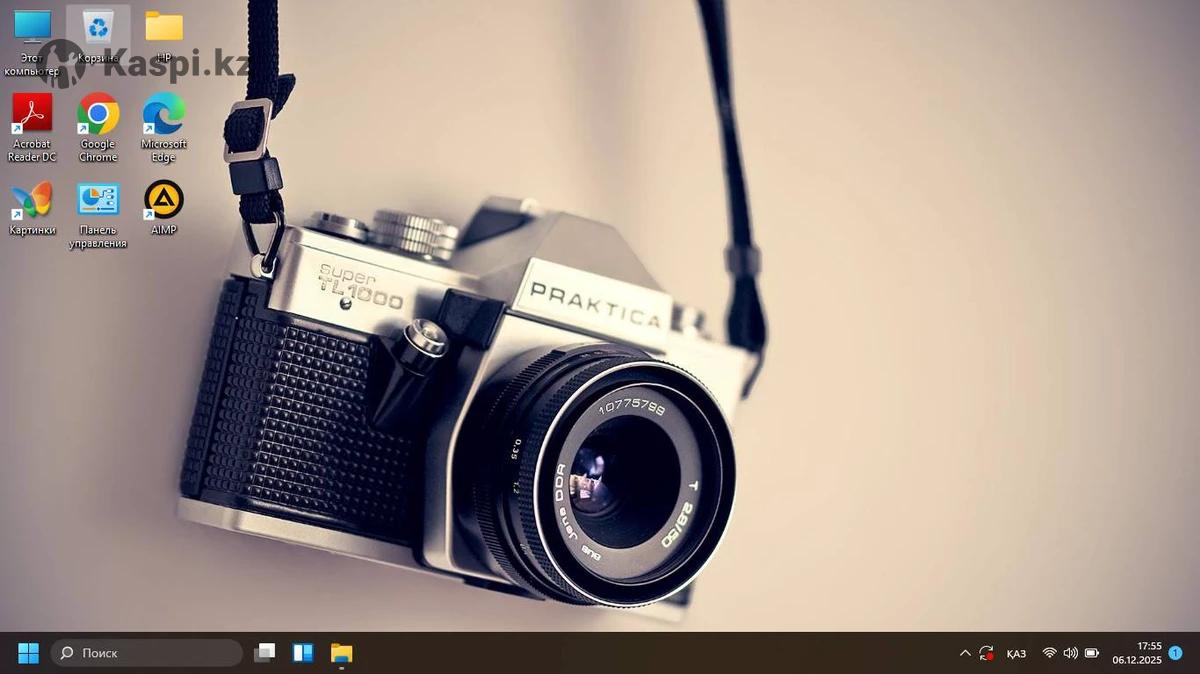Viewport: 1200px width, 674px height.
Task: Open Task View from the taskbar
Action: pos(265,653)
